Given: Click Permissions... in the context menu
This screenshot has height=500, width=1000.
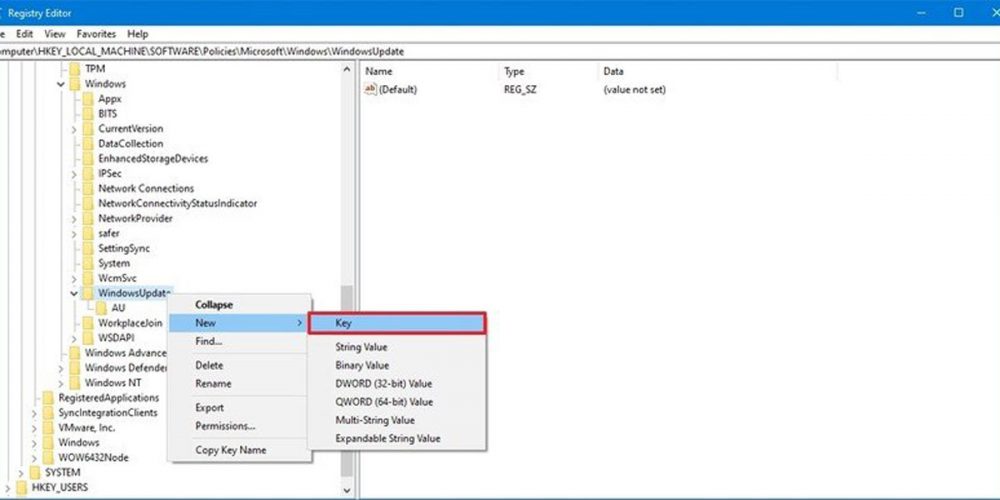Looking at the screenshot, I should pos(225,426).
